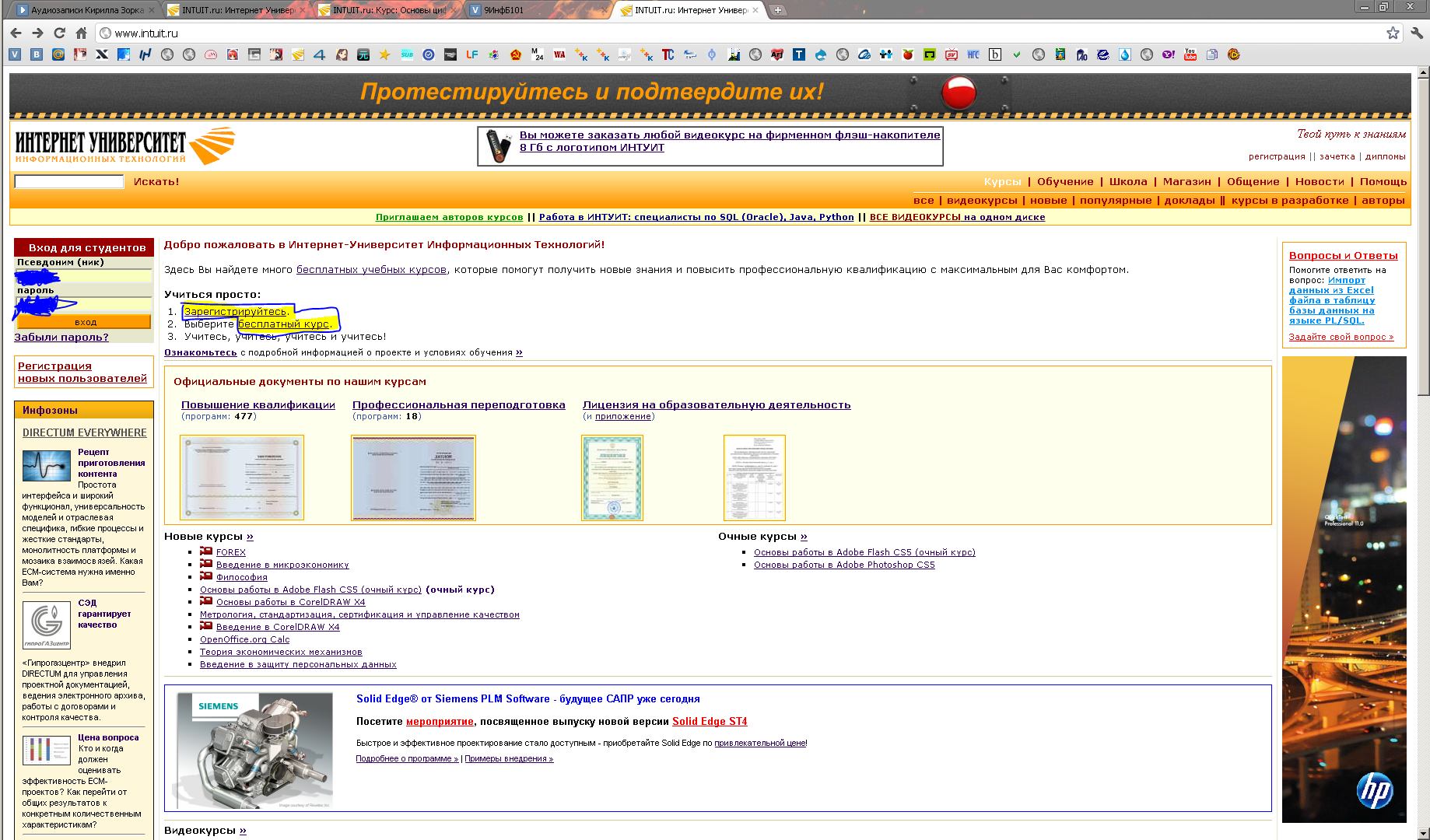Image resolution: width=1430 pixels, height=840 pixels.
Task: Open the blue number 4 bookmark icon
Action: (x=320, y=54)
